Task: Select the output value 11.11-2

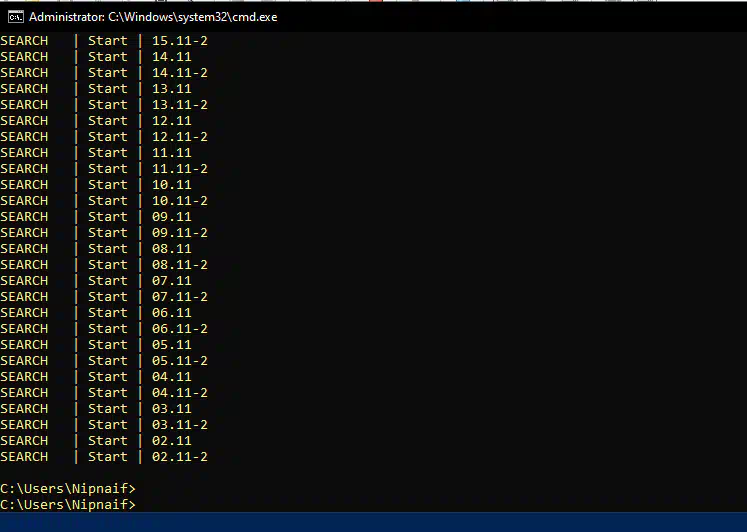Action: pyautogui.click(x=180, y=169)
